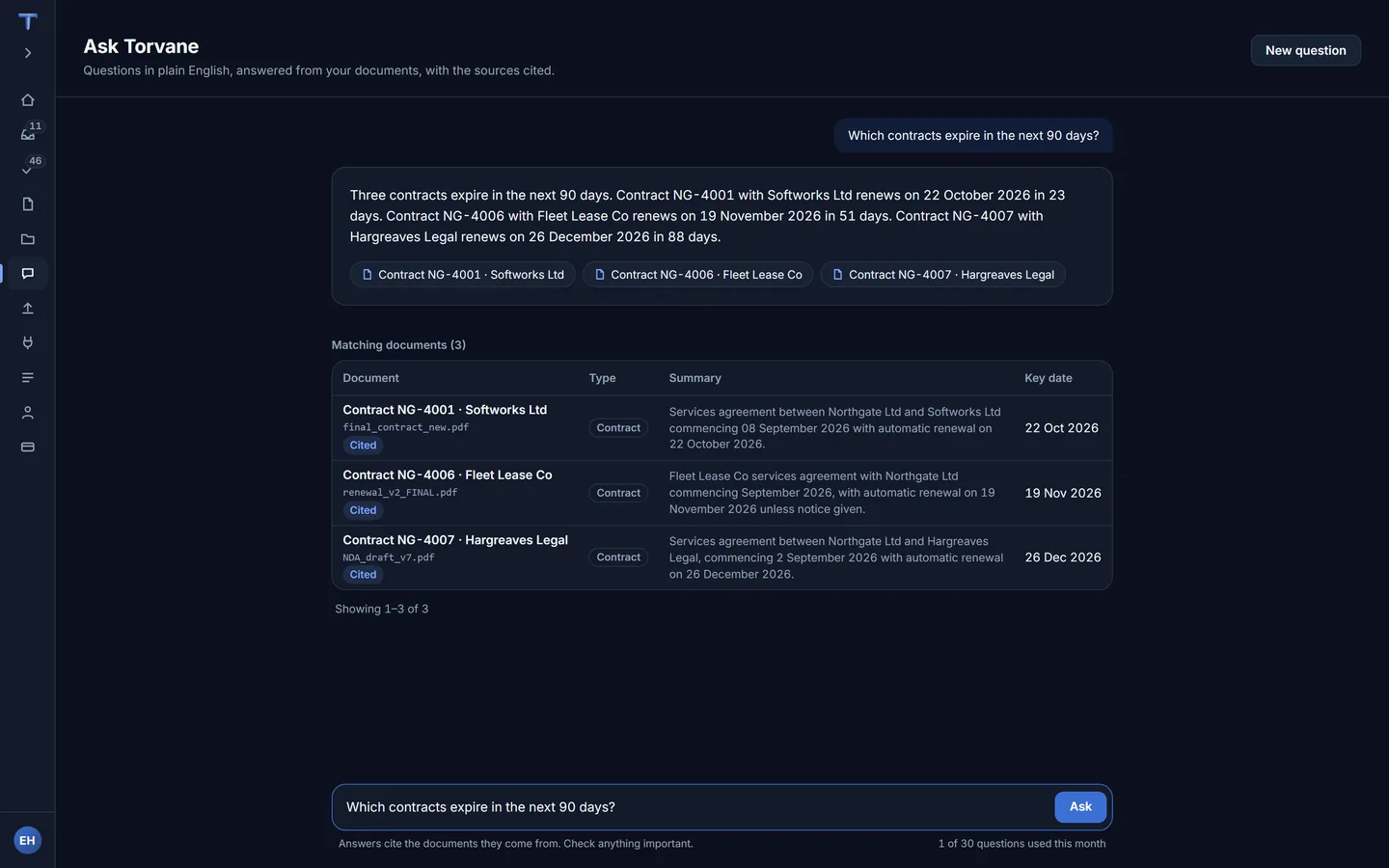Click the Contract type tag in the Hargreaves row

tap(618, 557)
